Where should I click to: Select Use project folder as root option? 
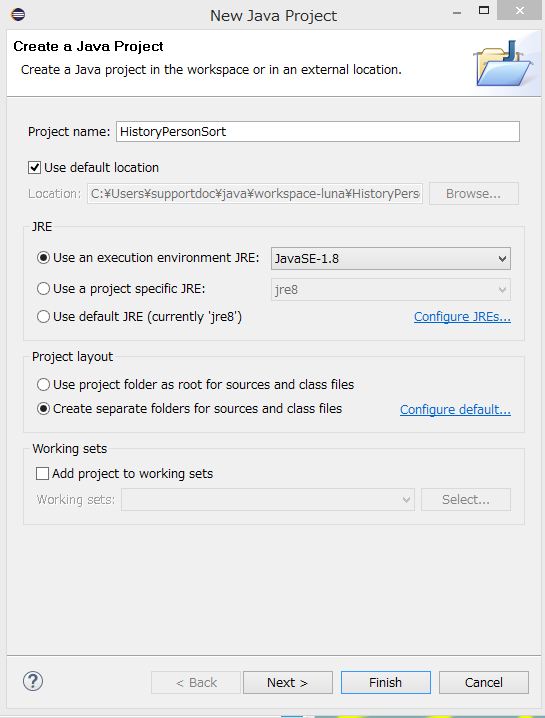(x=43, y=385)
